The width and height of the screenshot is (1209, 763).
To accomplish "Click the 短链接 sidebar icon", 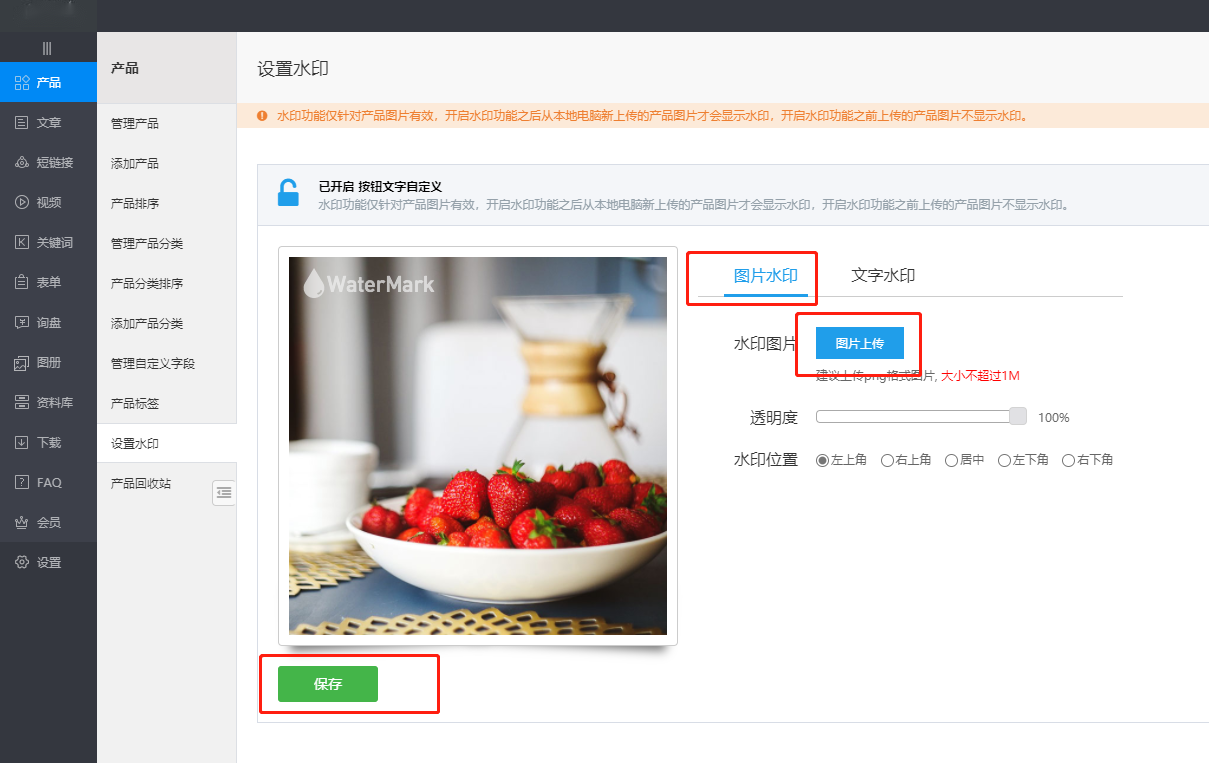I will tap(22, 162).
